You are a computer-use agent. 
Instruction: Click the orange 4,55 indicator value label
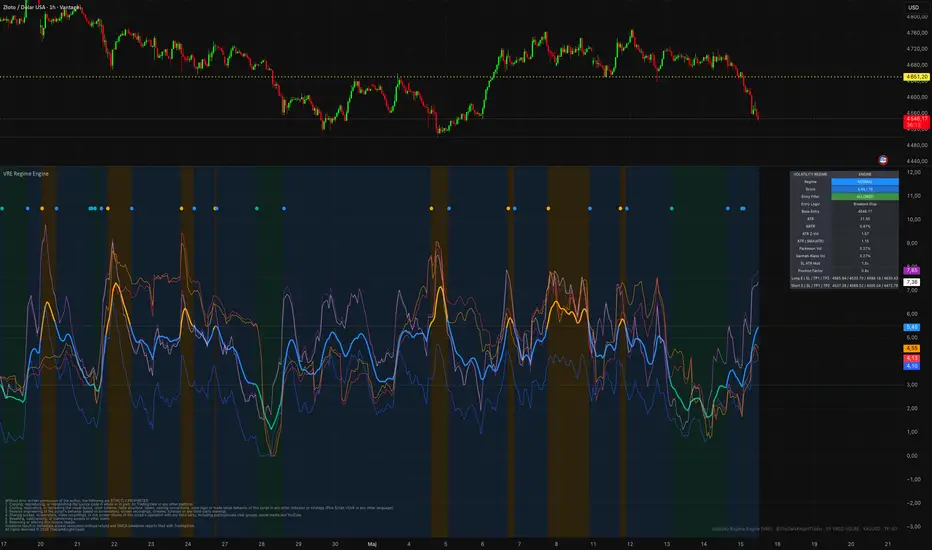pos(912,348)
